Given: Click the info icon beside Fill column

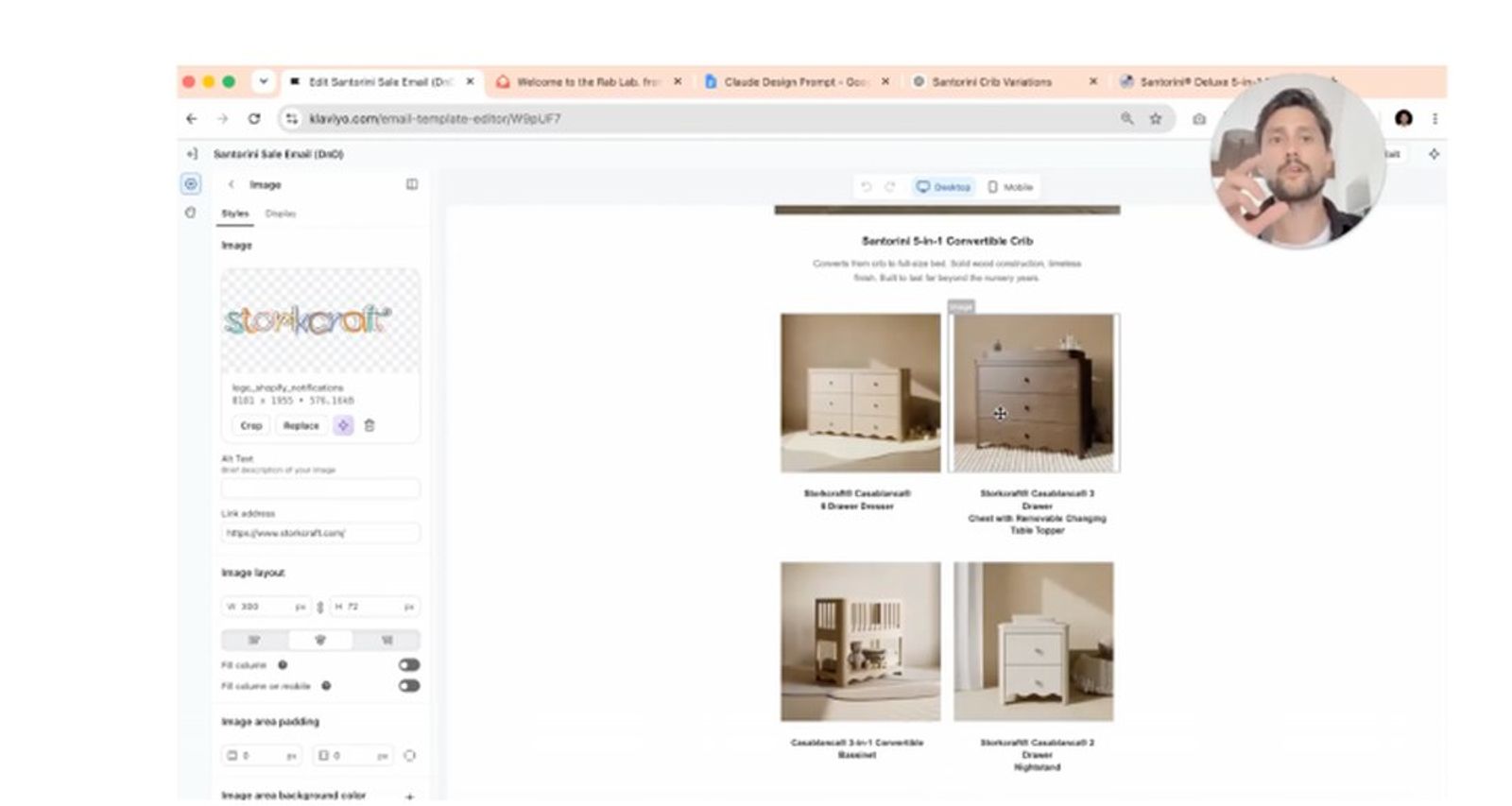Looking at the screenshot, I should click(x=283, y=665).
